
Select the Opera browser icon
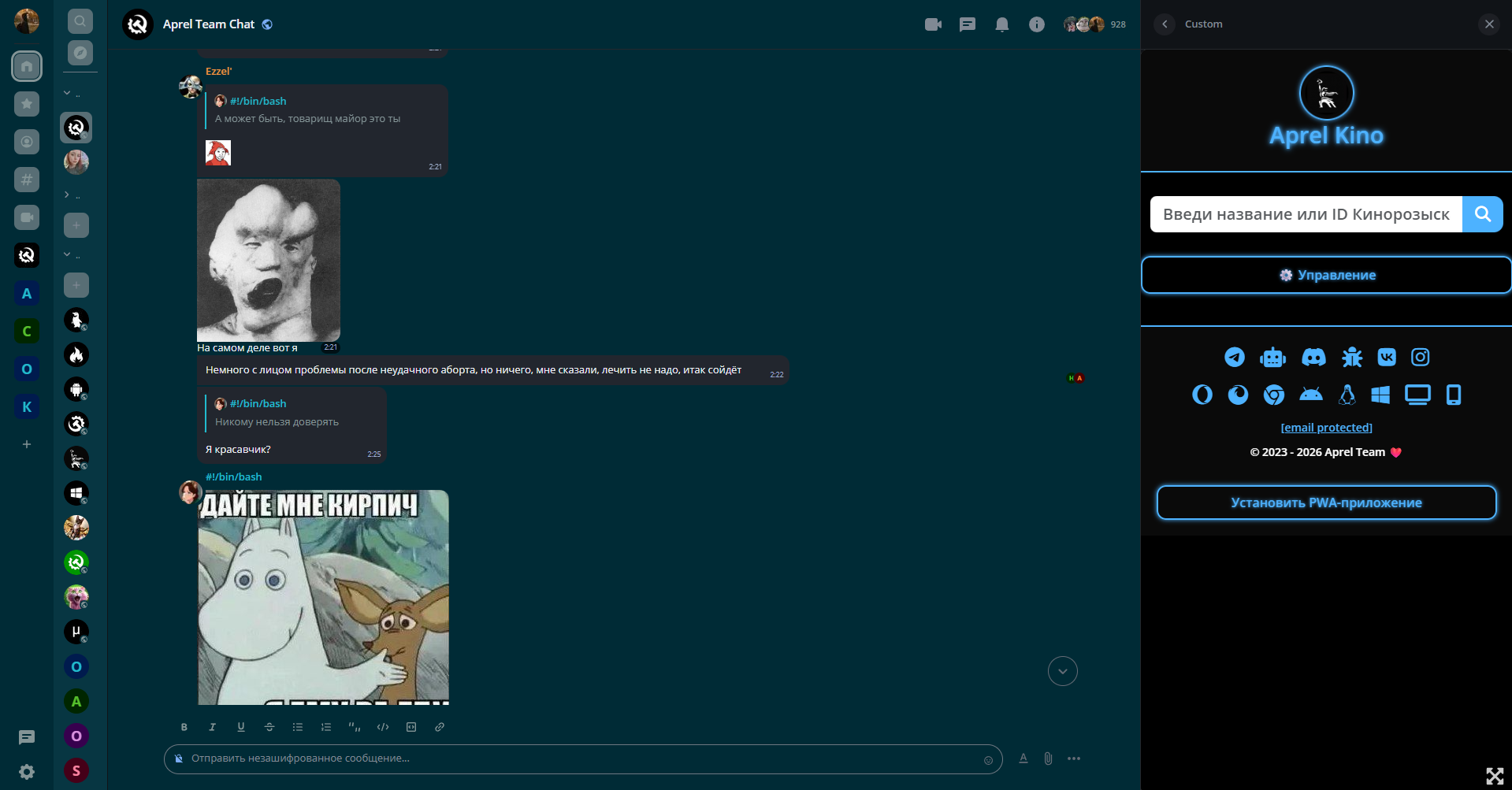pos(1202,395)
